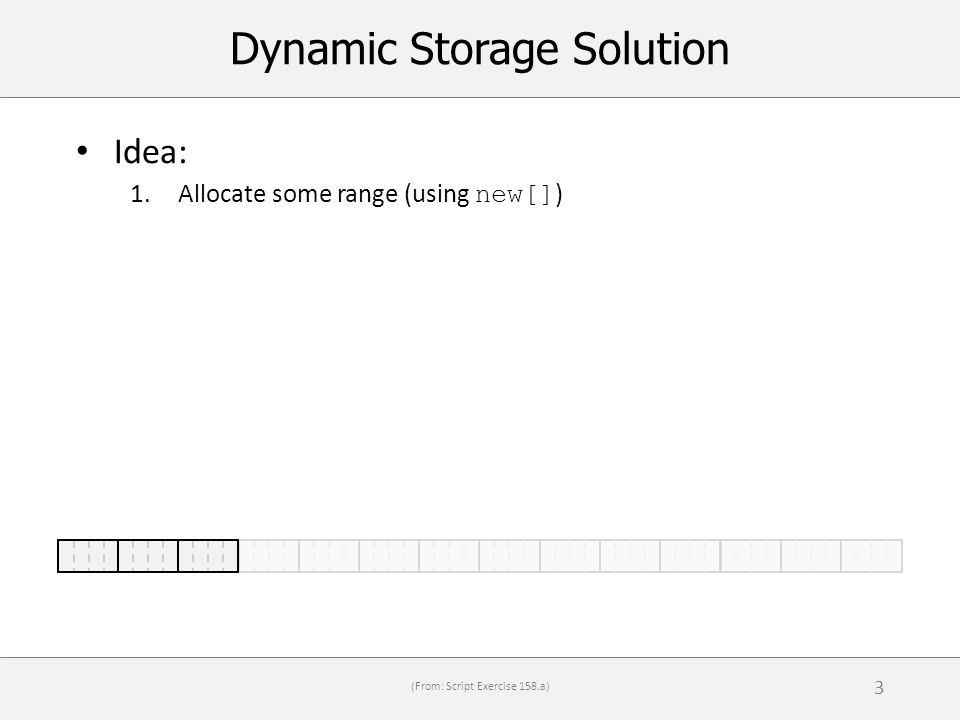Click the monospace "new[]" code text
This screenshot has height=720, width=960.
click(x=514, y=195)
